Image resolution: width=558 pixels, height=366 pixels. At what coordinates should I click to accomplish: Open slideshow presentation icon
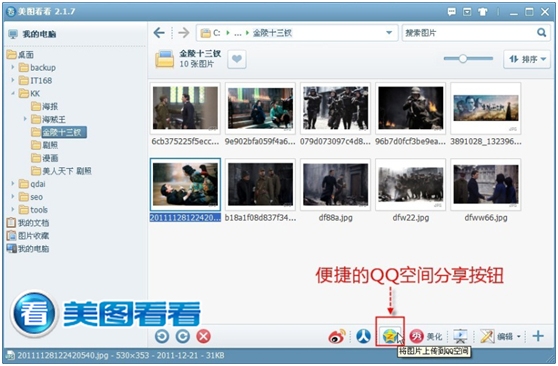pyautogui.click(x=460, y=336)
